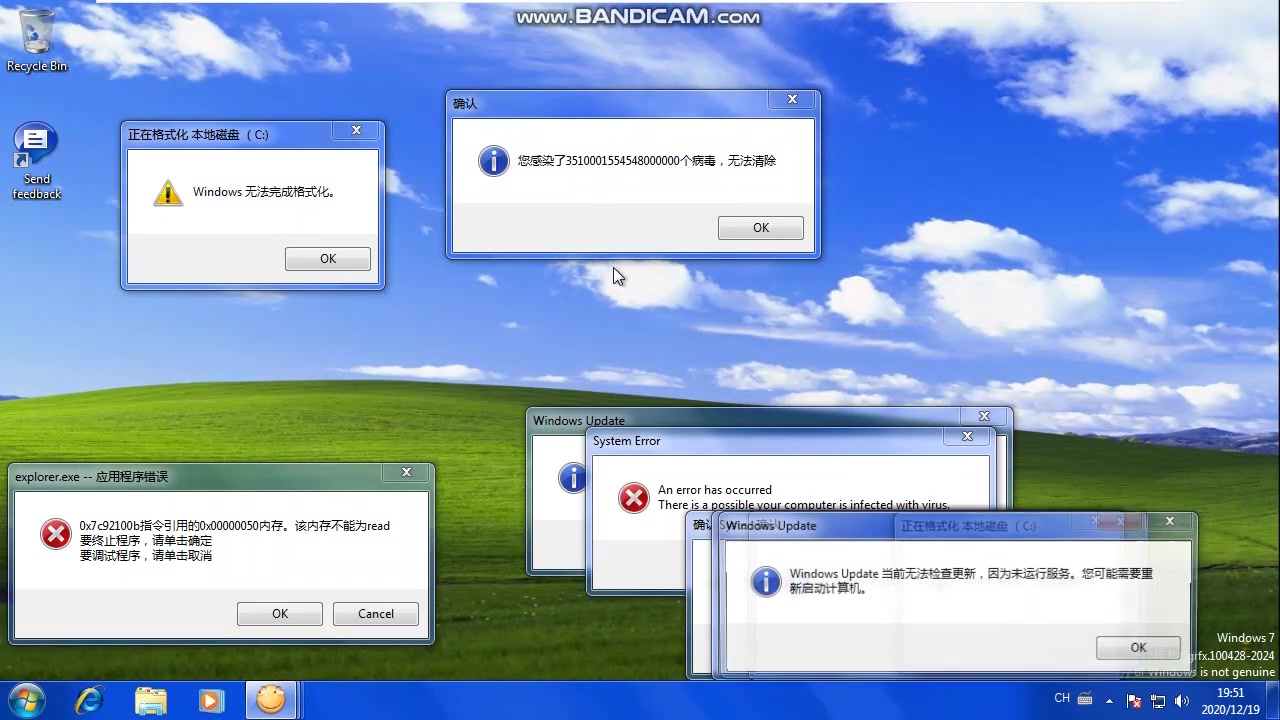
Task: Click the info icon beside 您感染了 message
Action: click(494, 161)
